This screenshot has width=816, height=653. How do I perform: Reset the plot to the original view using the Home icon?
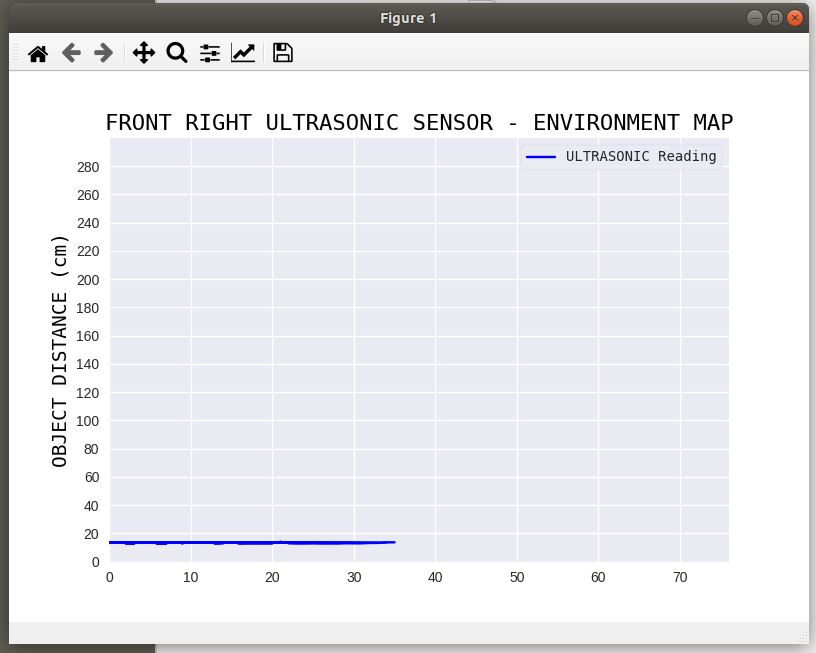coord(38,53)
